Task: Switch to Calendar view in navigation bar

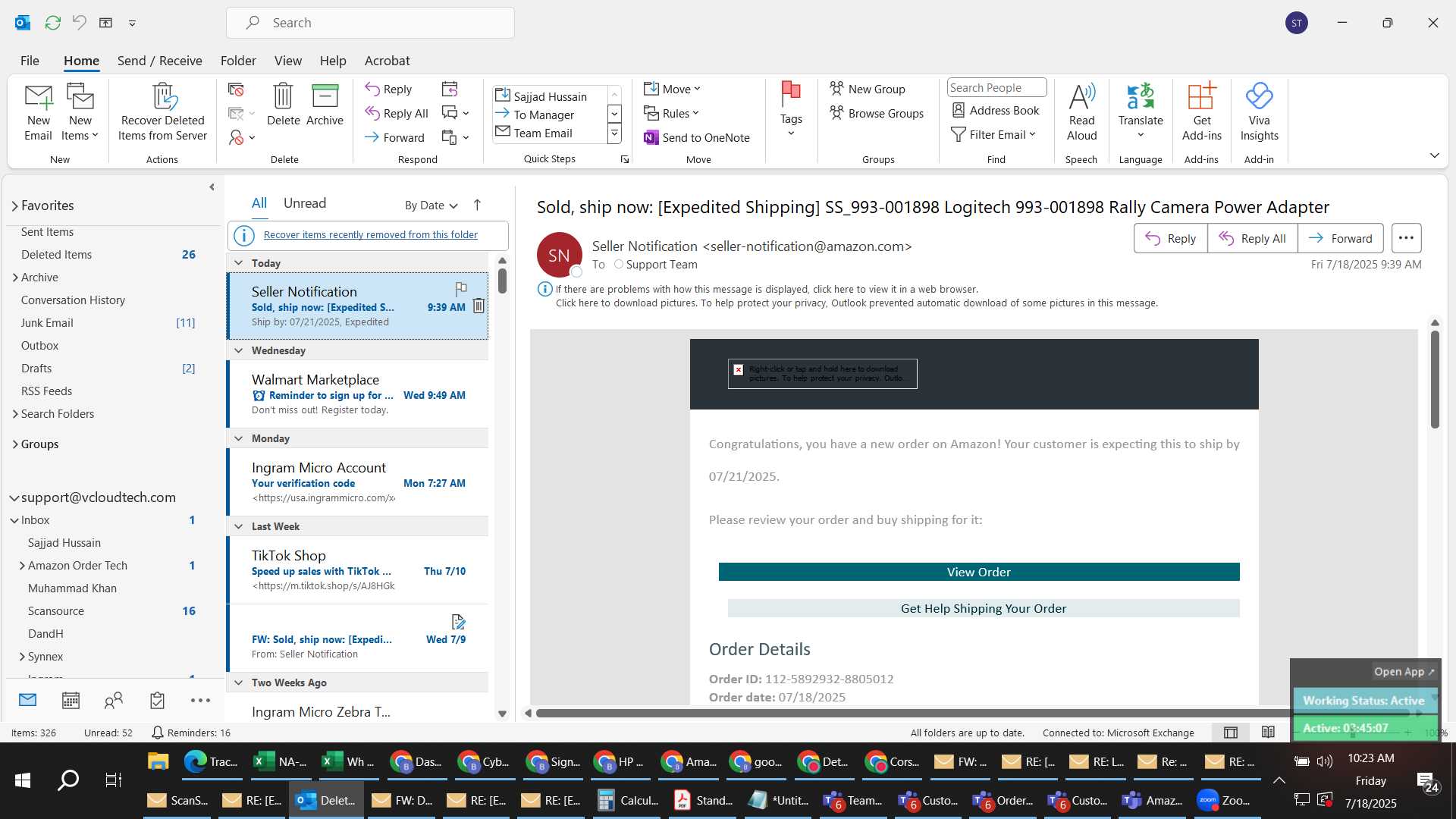Action: [x=71, y=701]
